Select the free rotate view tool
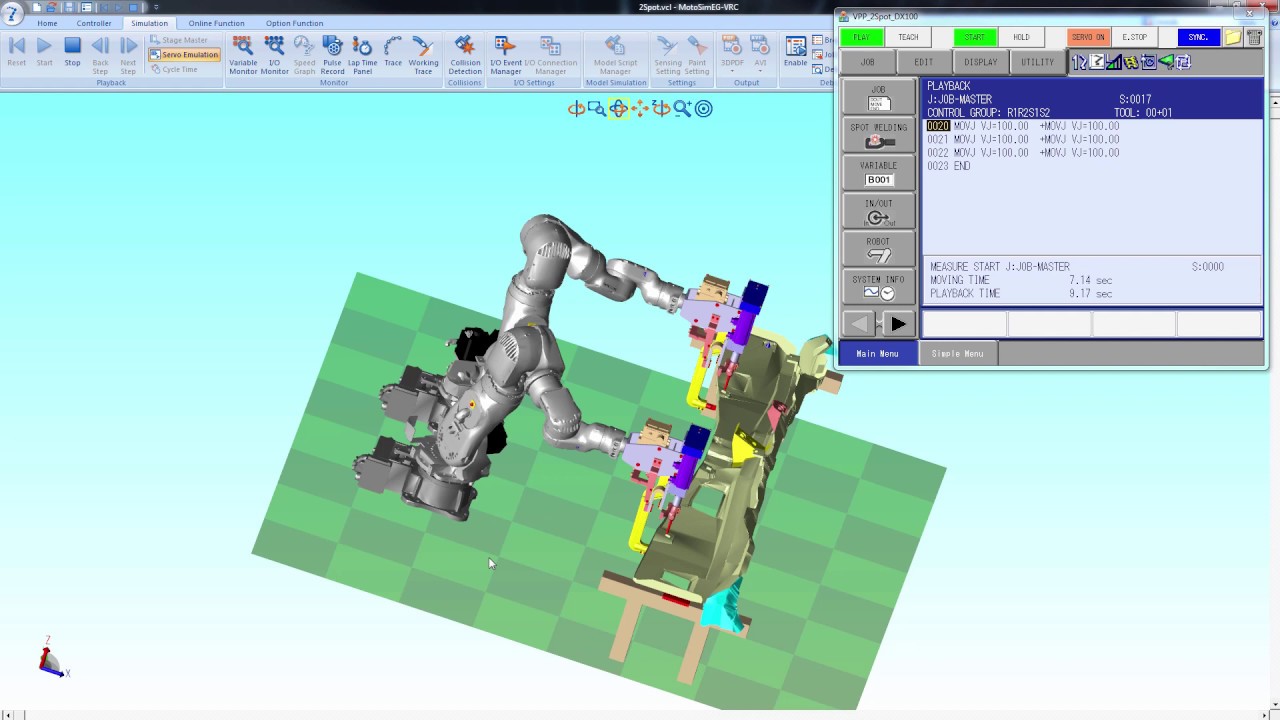 tap(576, 109)
